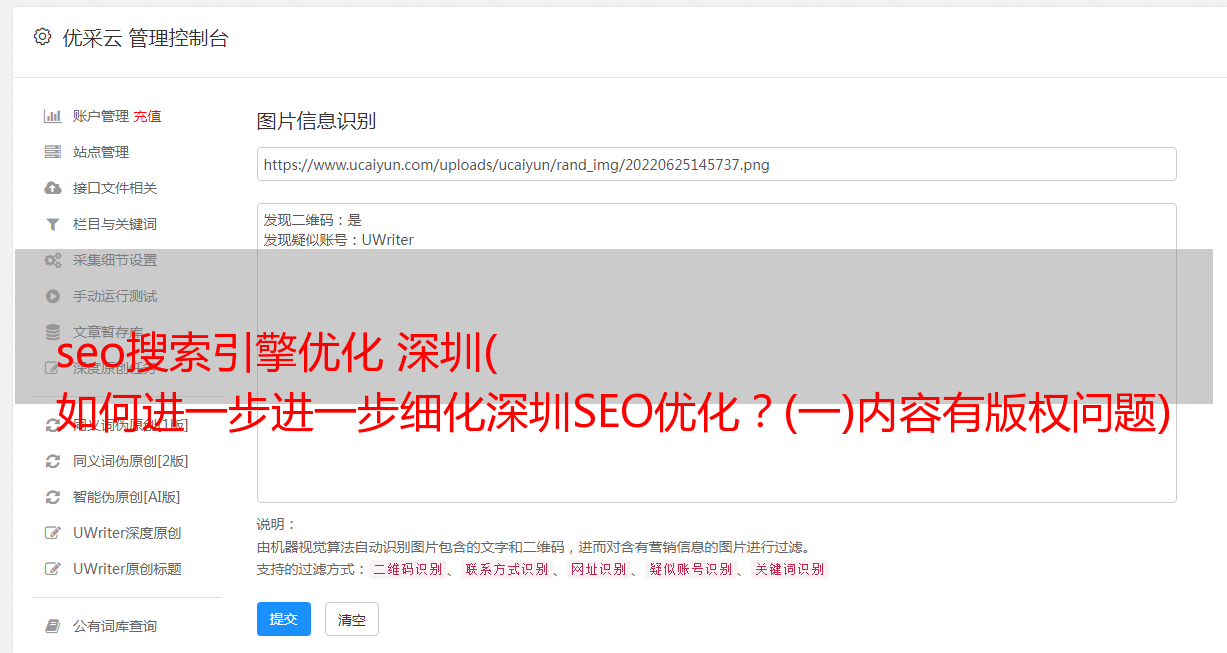
Task: Click the gears icon beside 采集细节设置
Action: tap(53, 260)
